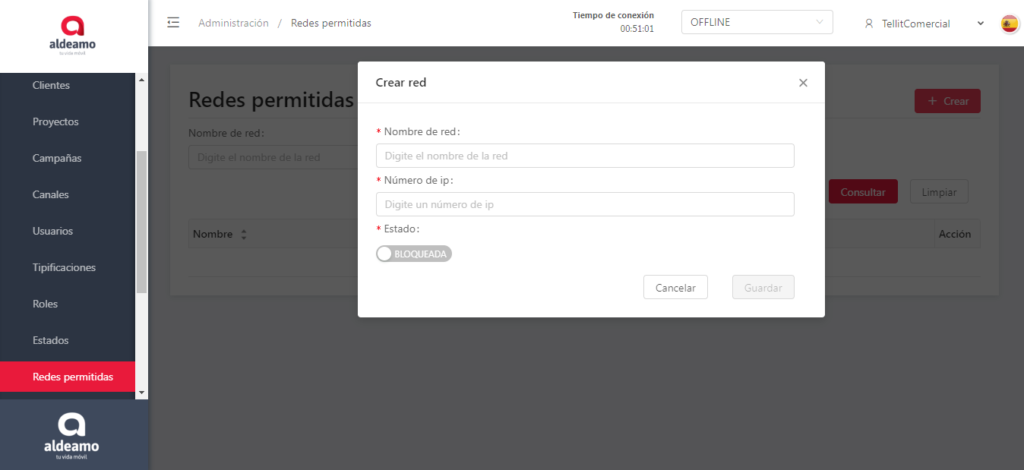
Task: Click the Aldeamo logo at top left
Action: point(73,35)
